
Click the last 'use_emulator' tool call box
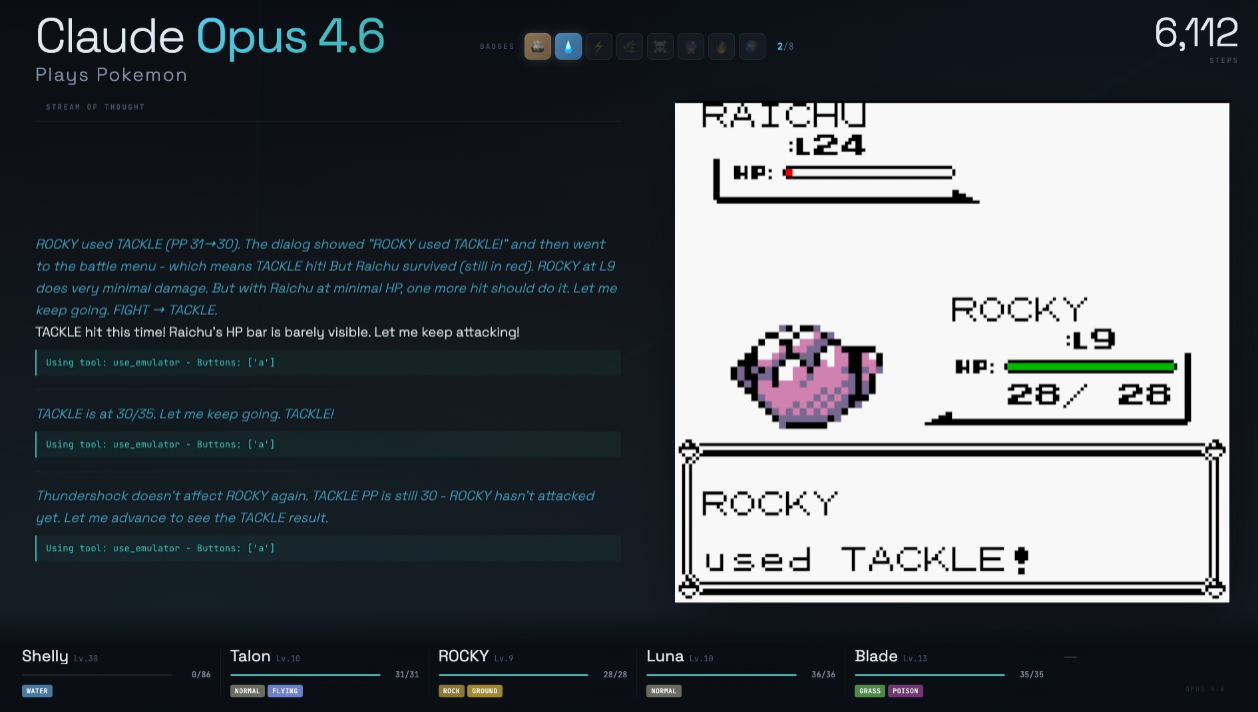[x=328, y=548]
